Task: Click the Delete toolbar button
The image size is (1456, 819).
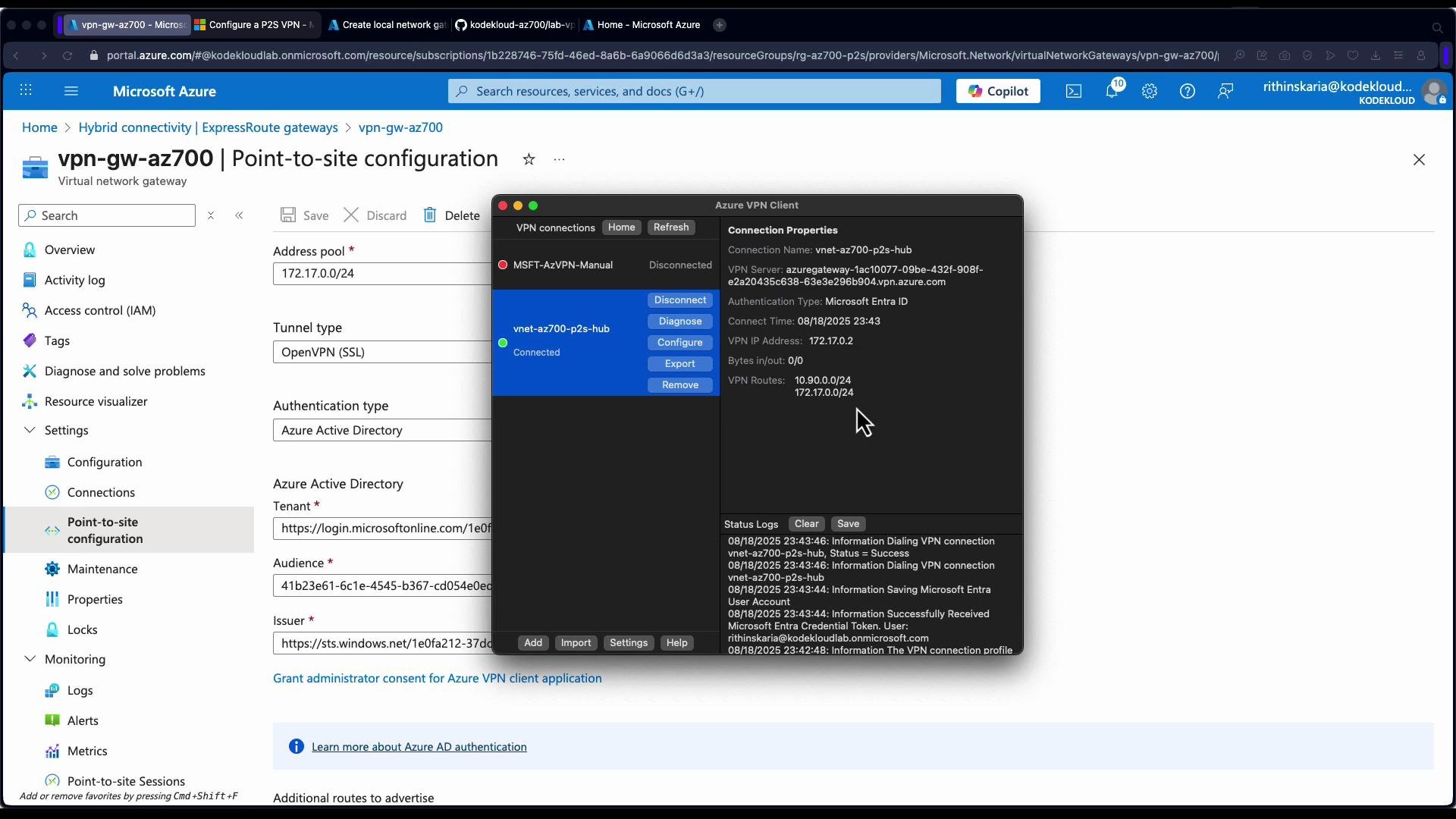Action: 452,215
